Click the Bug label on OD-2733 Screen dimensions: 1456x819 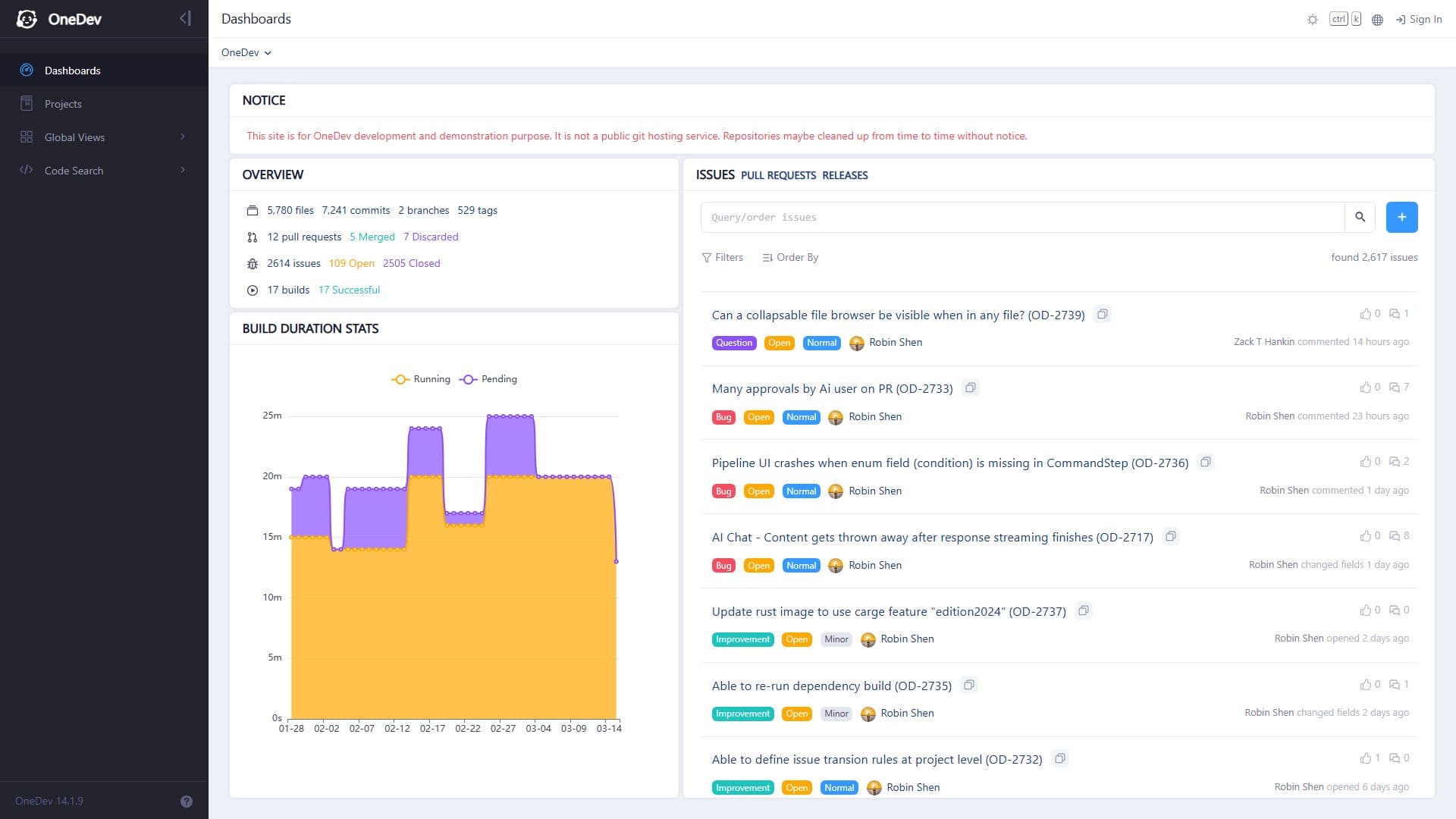point(723,417)
